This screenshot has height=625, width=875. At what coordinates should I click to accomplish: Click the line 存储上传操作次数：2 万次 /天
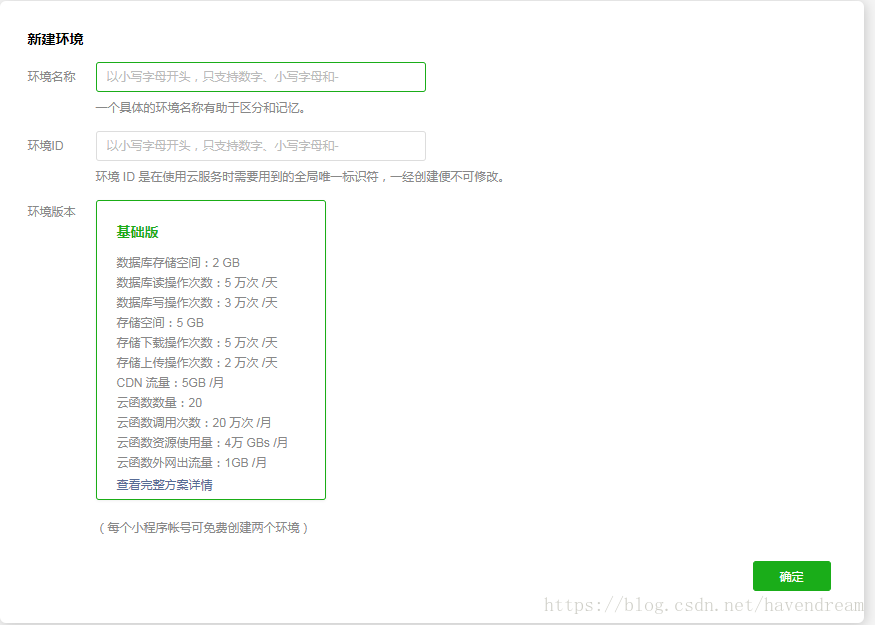pyautogui.click(x=197, y=363)
